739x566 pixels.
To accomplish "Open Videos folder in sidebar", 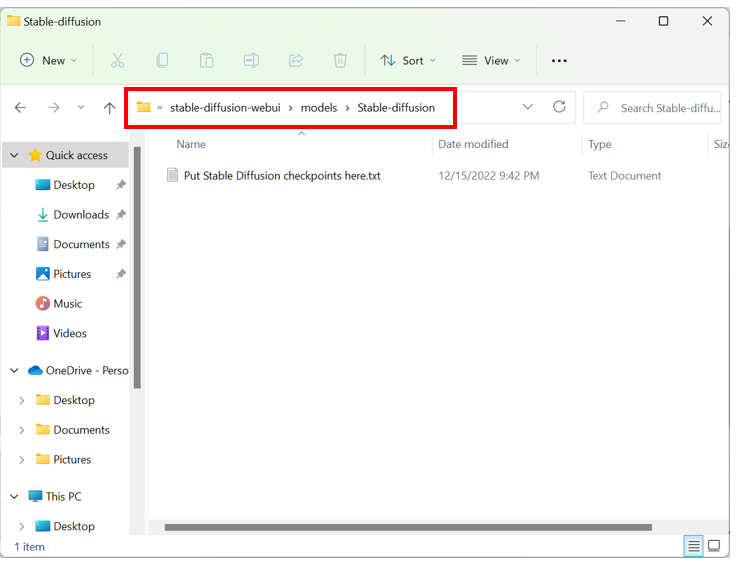I will (70, 333).
